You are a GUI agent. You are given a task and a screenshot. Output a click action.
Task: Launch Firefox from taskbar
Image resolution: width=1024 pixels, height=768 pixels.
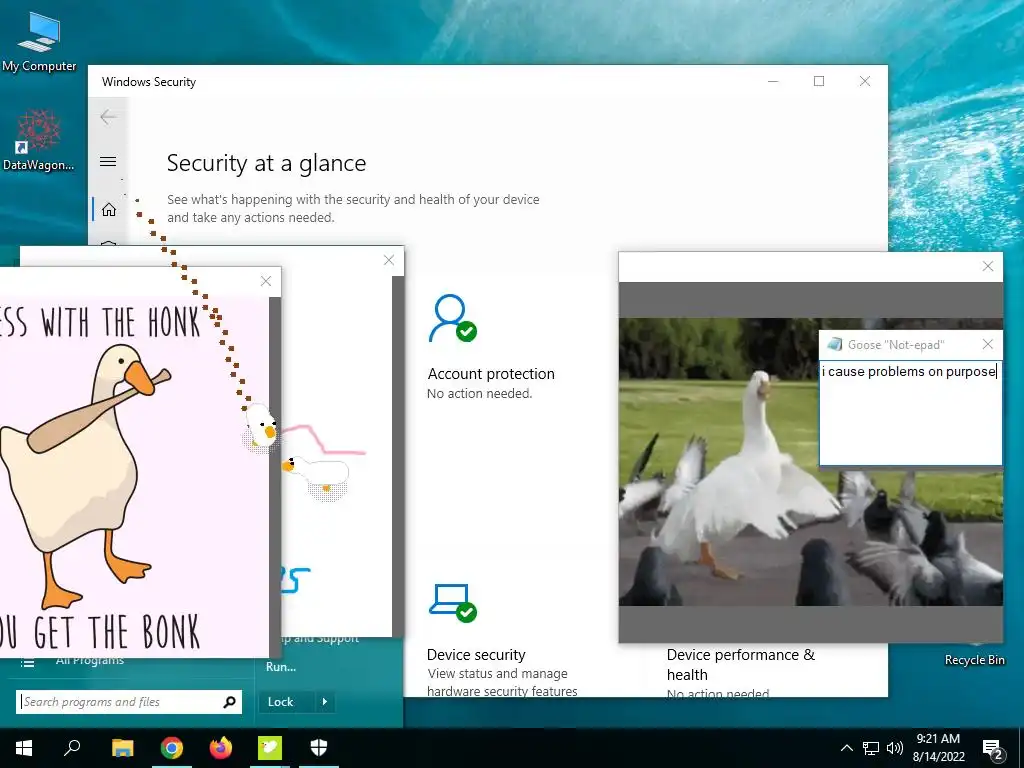coord(221,748)
